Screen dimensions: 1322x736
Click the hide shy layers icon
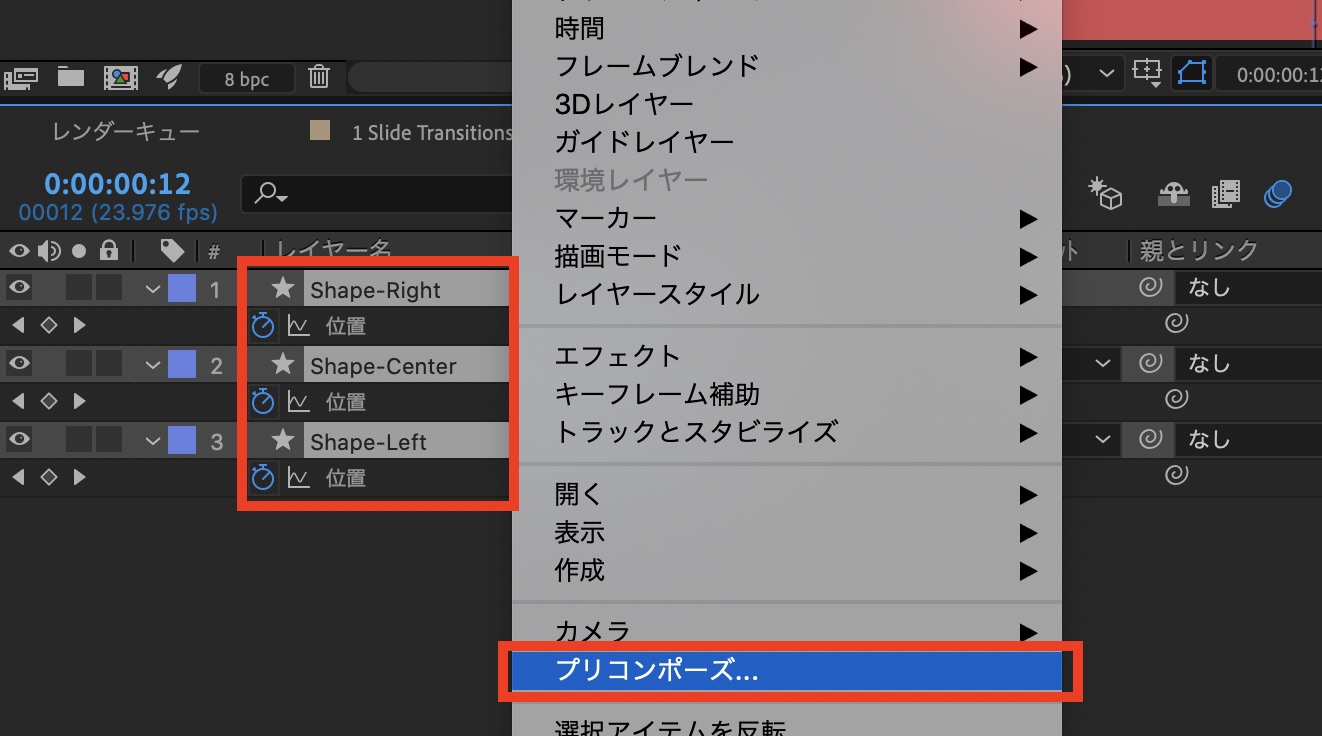tap(1174, 193)
